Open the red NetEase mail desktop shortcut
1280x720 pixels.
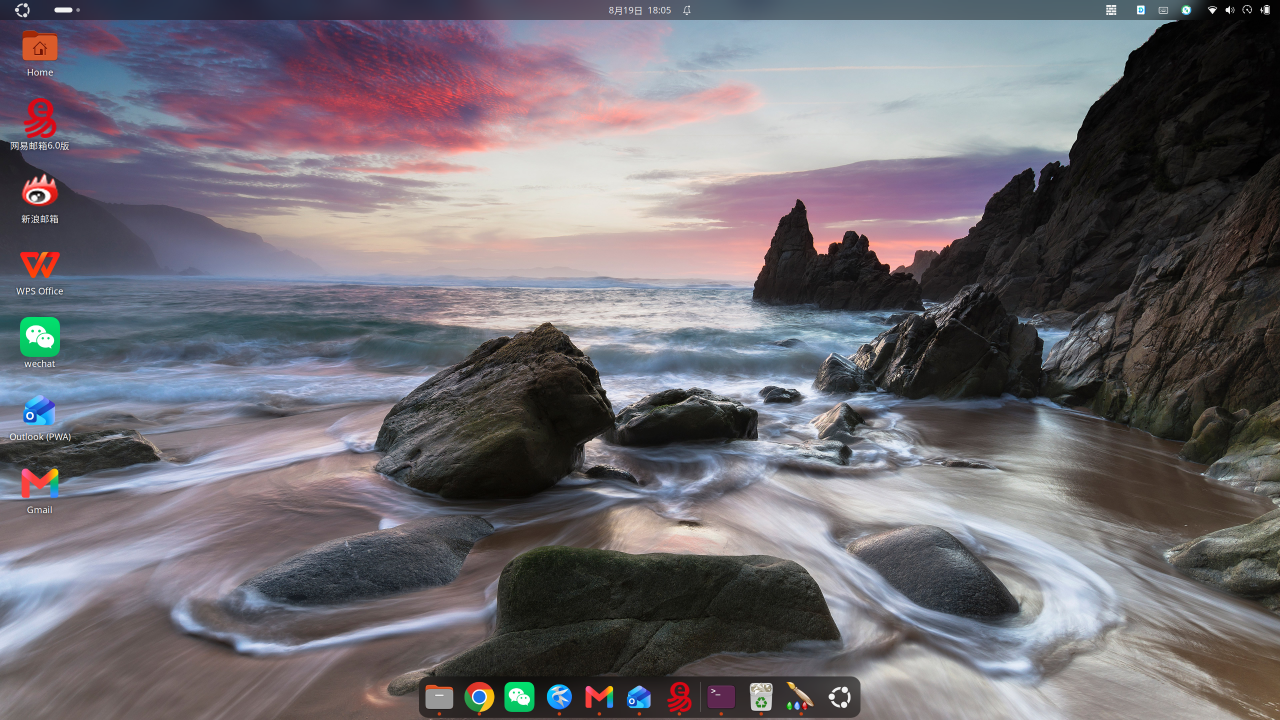tap(40, 118)
